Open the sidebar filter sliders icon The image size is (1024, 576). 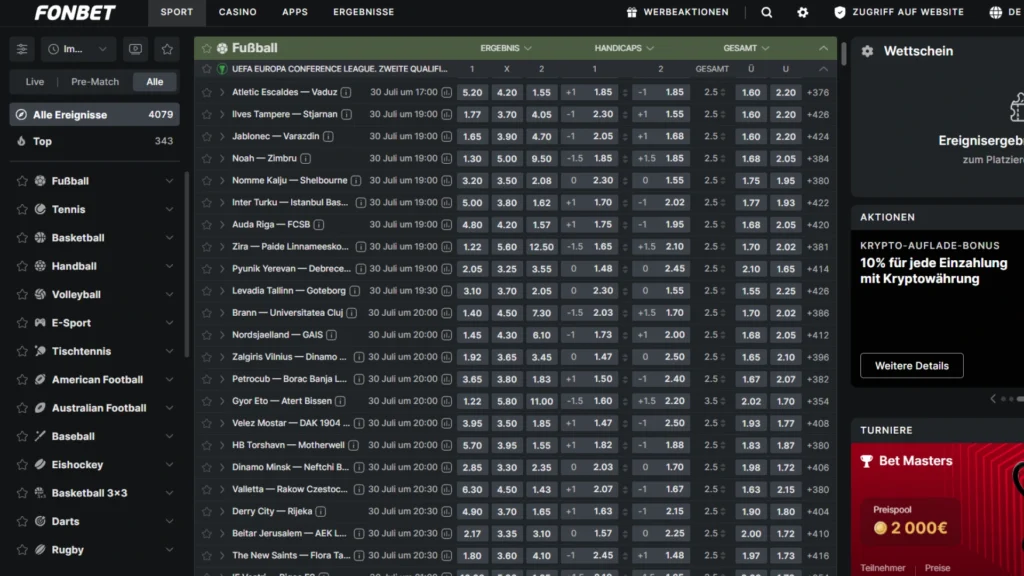22,49
